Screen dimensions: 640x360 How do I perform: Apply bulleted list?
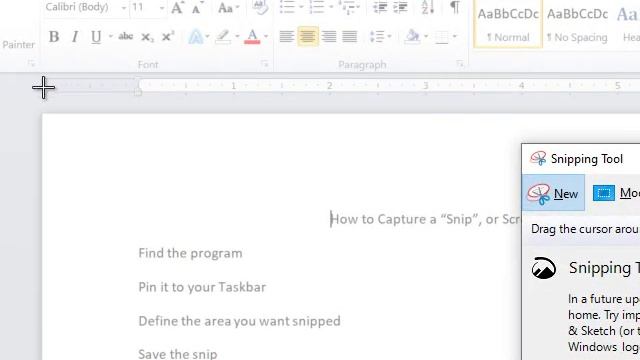click(287, 7)
